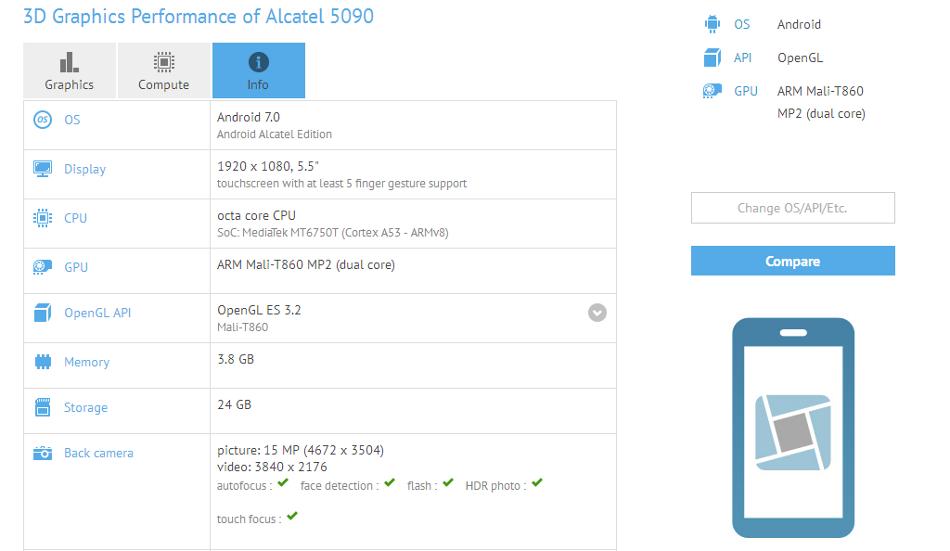Click the Storage label
This screenshot has height=551, width=950.
tap(85, 407)
